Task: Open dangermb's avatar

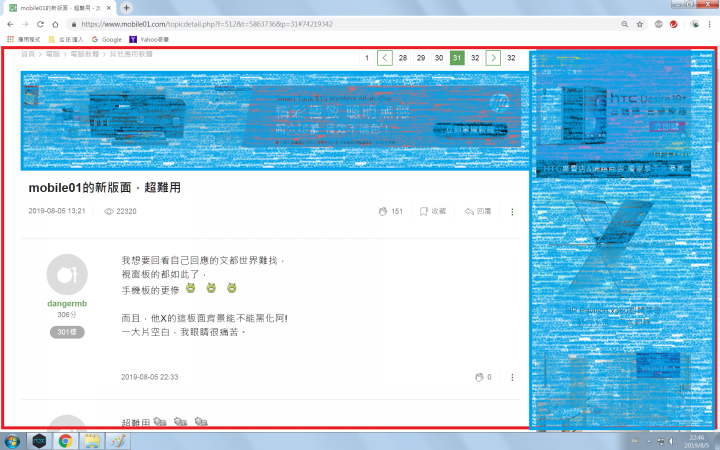Action: click(67, 275)
